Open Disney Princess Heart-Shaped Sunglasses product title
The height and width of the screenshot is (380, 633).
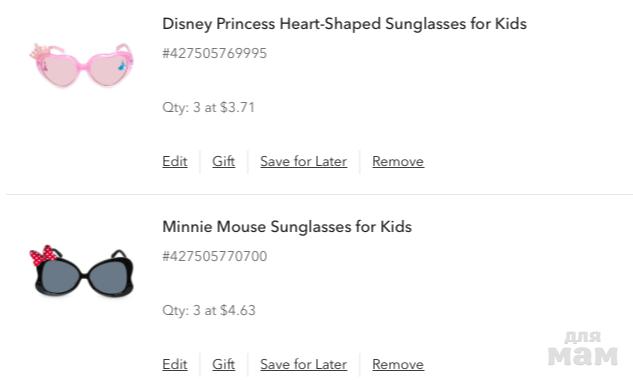point(344,24)
